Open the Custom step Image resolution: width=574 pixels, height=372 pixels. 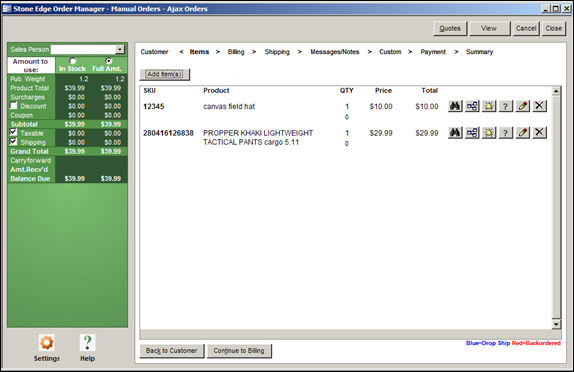[x=390, y=52]
